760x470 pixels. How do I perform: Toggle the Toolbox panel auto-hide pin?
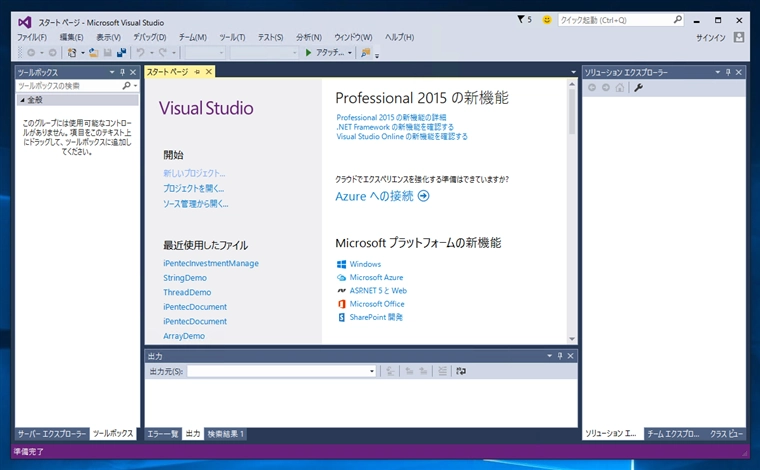(x=122, y=72)
